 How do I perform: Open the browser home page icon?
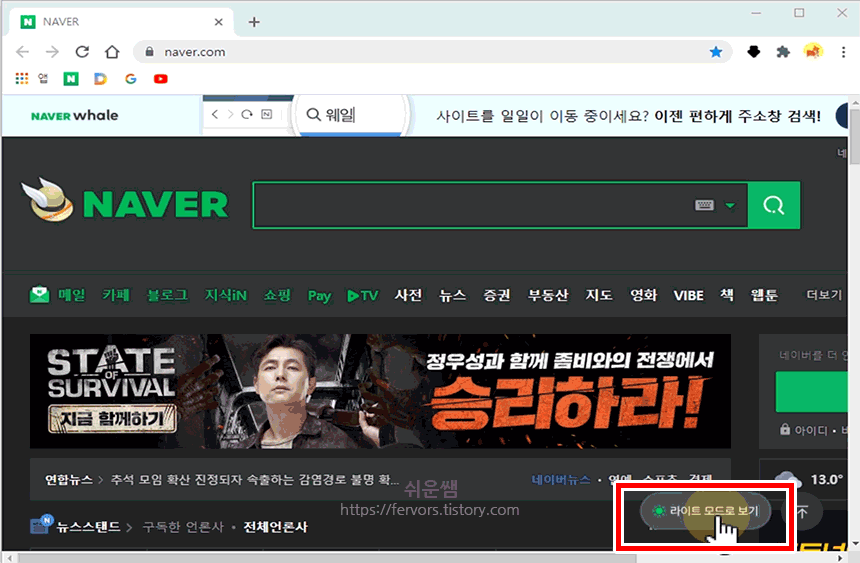click(112, 52)
